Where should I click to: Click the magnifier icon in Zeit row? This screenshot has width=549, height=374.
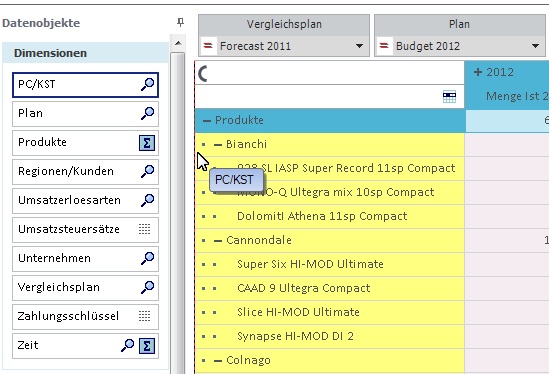[127, 345]
